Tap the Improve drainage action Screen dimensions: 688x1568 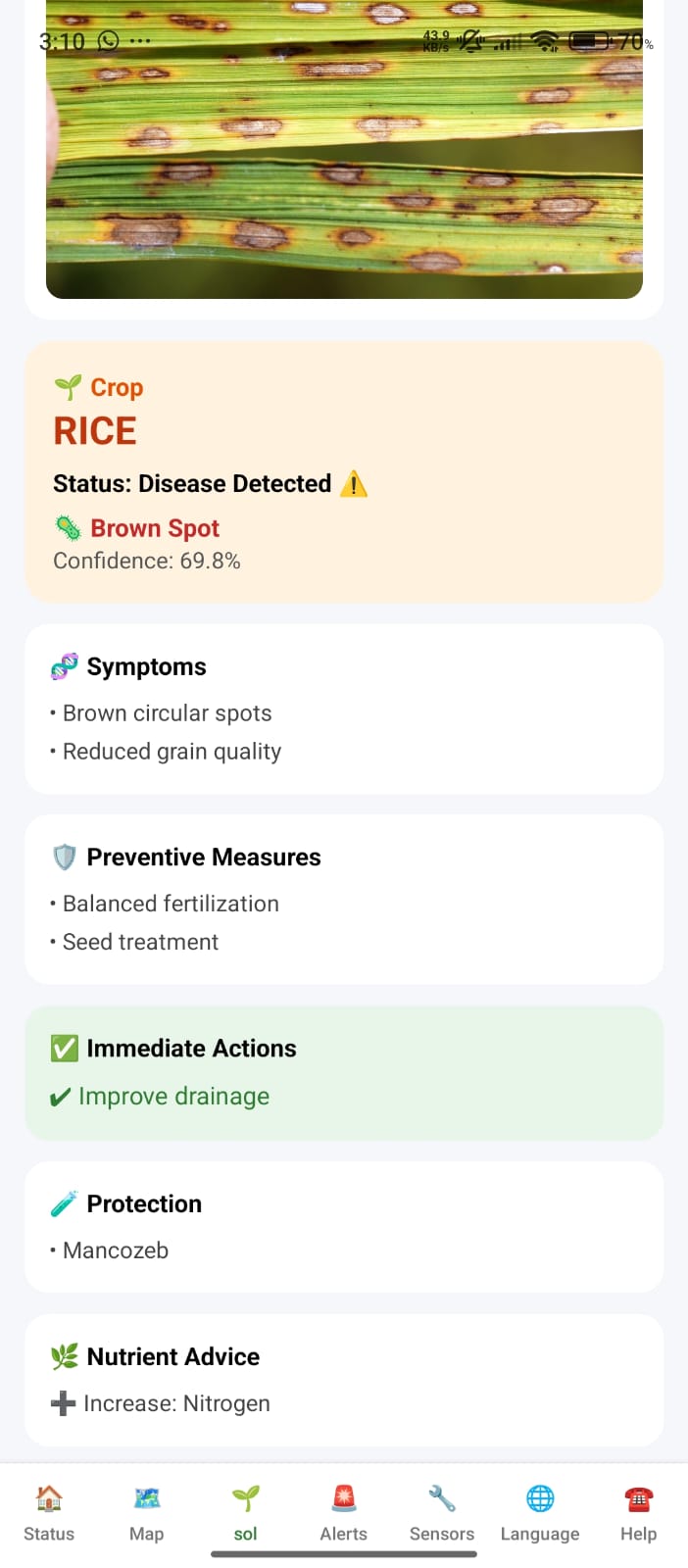click(173, 1097)
